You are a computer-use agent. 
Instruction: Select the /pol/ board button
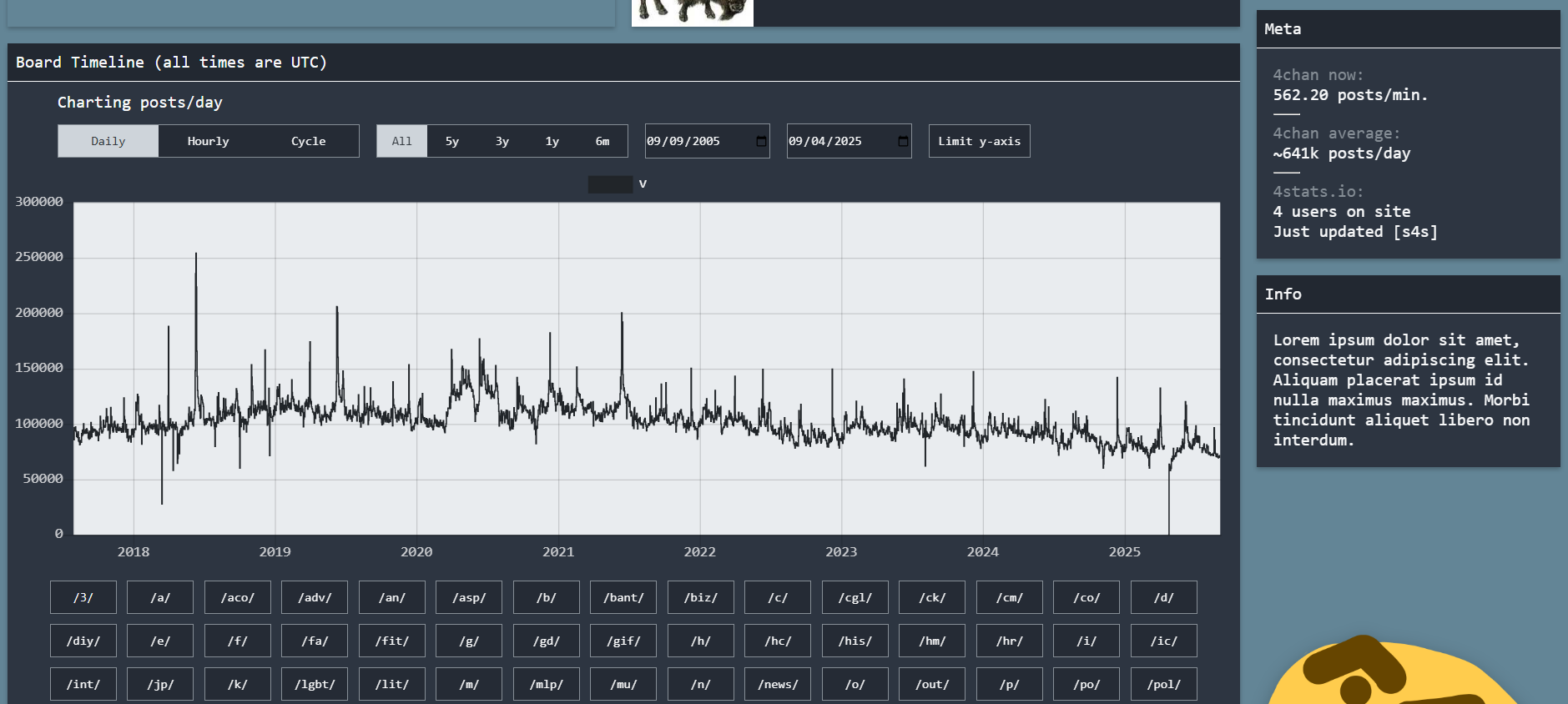coord(1163,684)
